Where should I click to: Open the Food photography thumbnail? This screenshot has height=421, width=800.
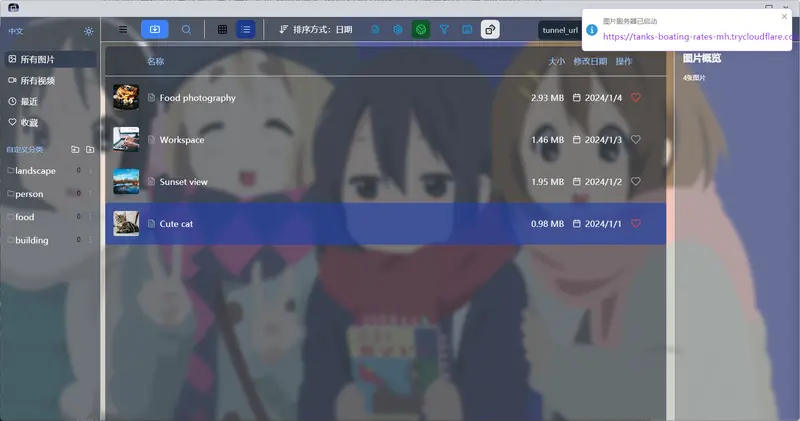pos(126,97)
